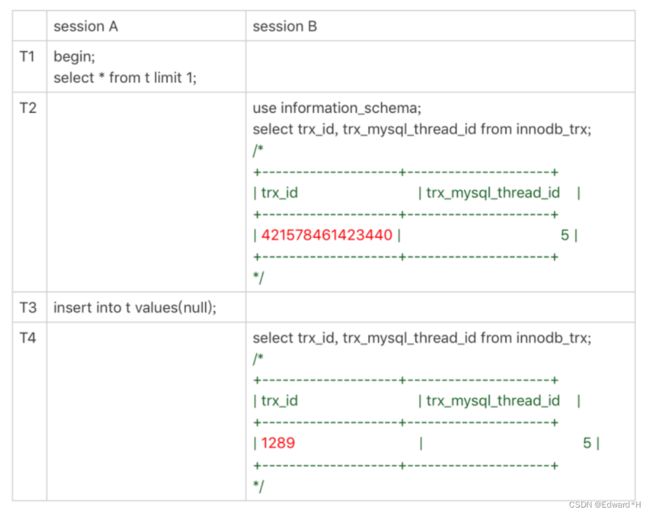
Task: Click trx_mysql_thread_id header in T2 result
Action: (x=493, y=193)
